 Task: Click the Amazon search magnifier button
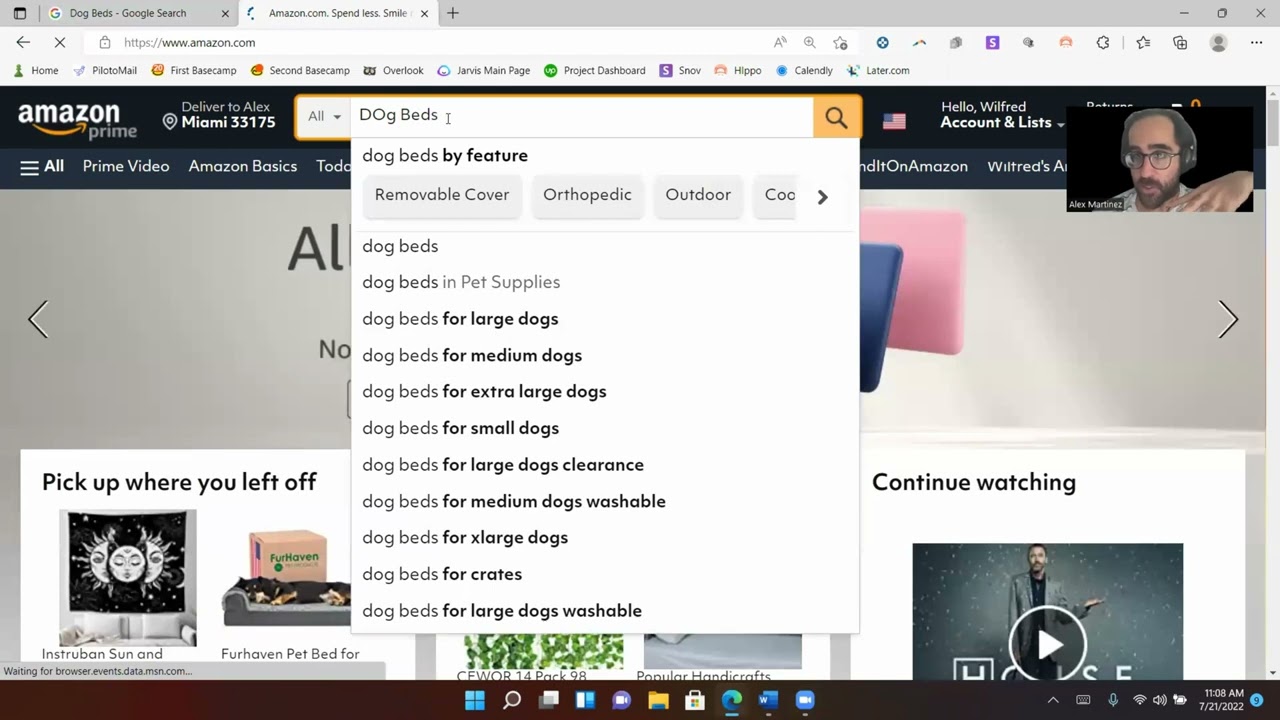836,118
